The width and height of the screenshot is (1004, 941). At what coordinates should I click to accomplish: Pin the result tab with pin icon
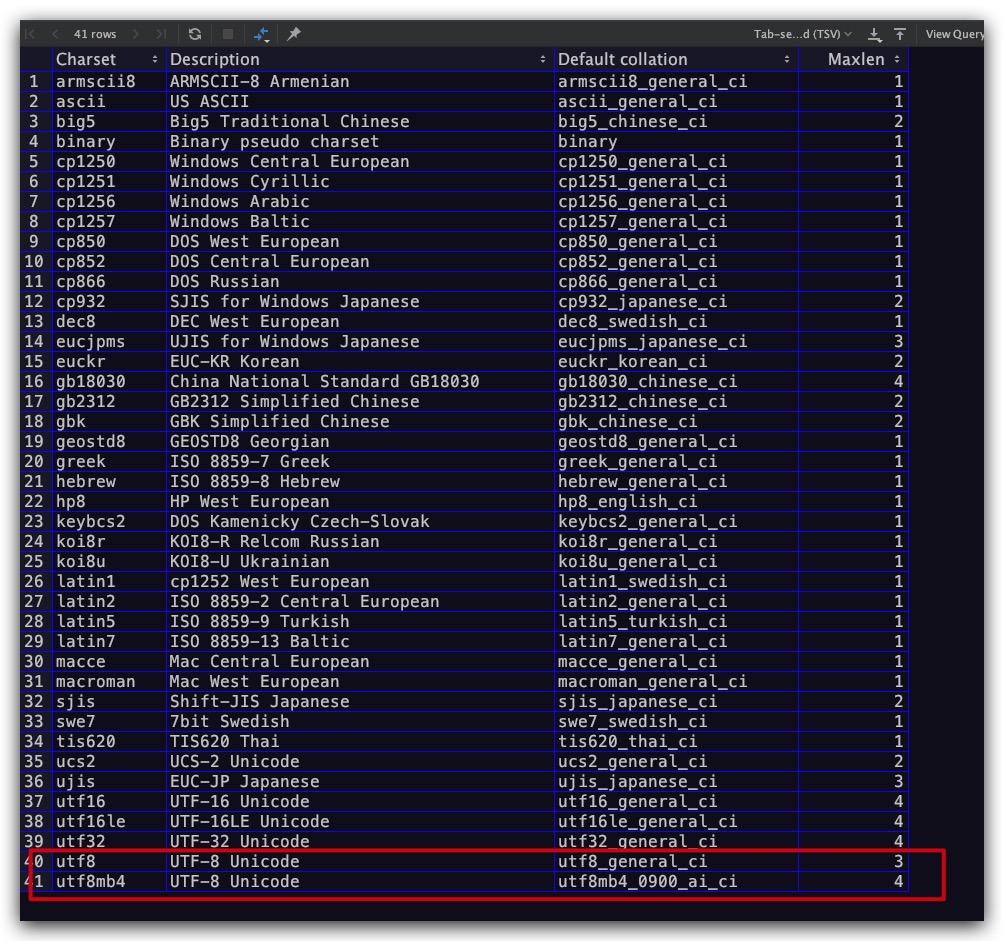pyautogui.click(x=294, y=34)
